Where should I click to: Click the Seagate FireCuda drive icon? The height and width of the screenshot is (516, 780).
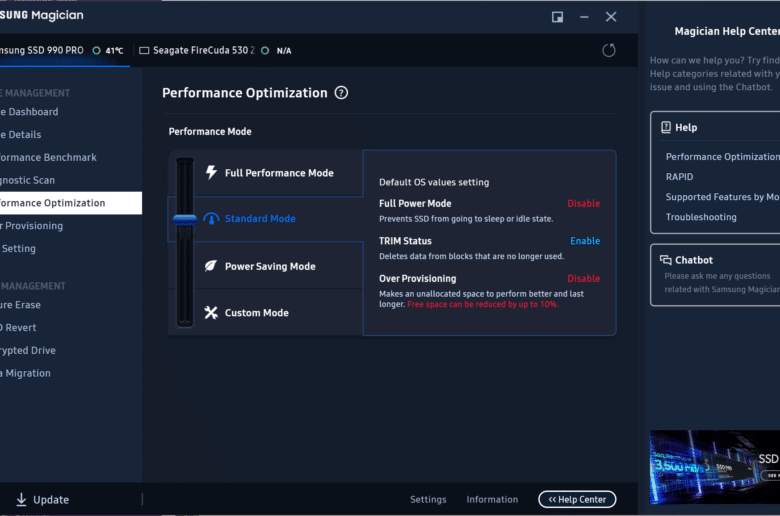coord(144,50)
